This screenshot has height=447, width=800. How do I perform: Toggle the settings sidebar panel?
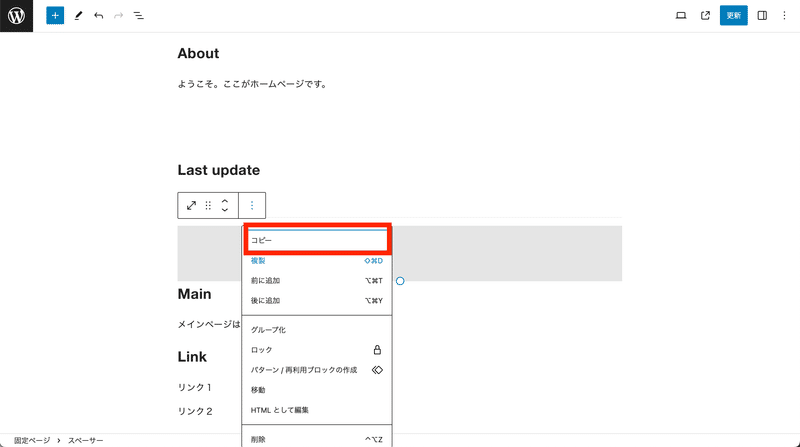(762, 16)
